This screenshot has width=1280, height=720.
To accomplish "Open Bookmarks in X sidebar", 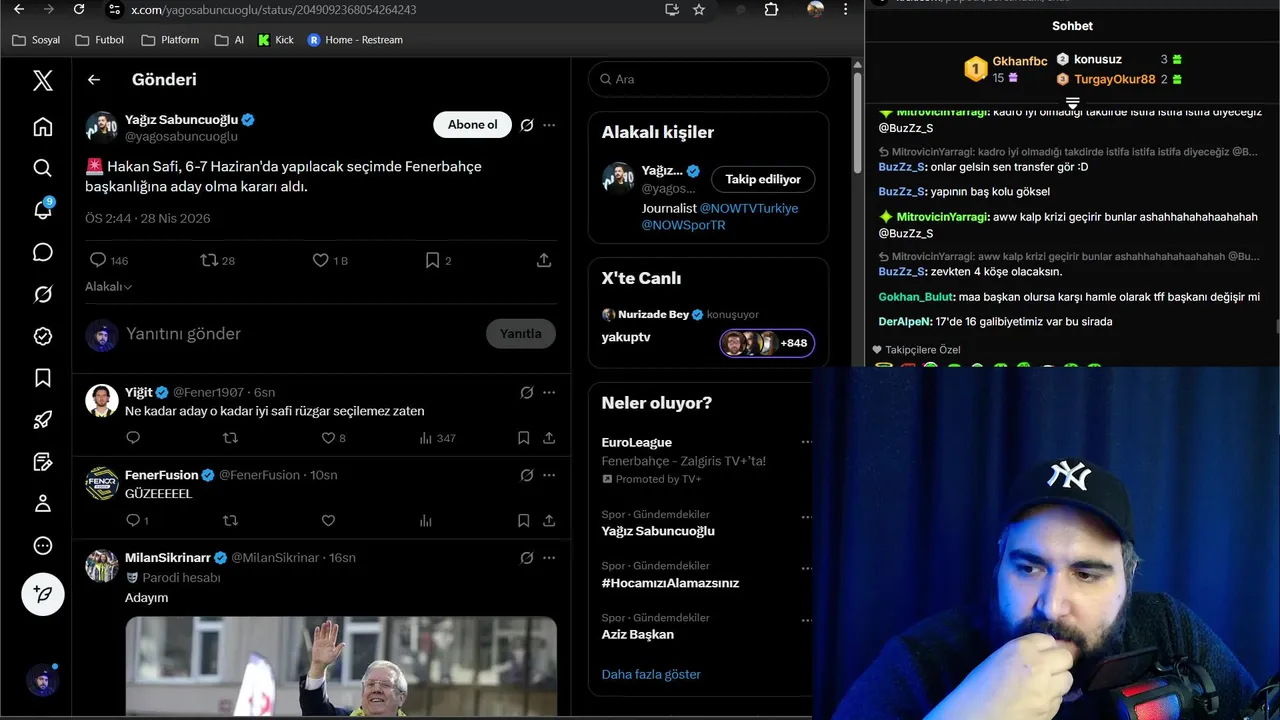I will [x=42, y=378].
